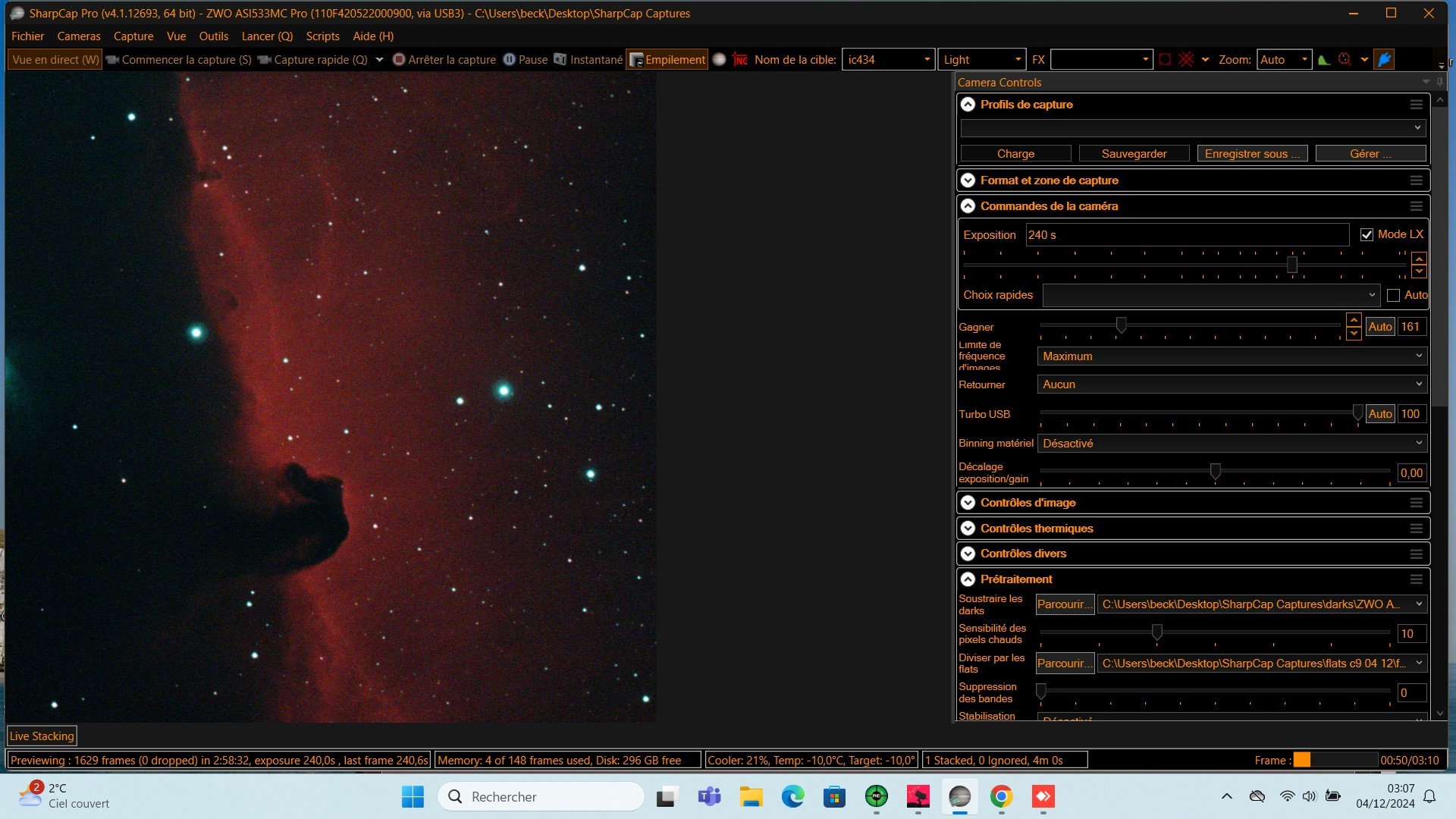
Task: Open the Retourner Aucun dropdown
Action: pos(1232,384)
